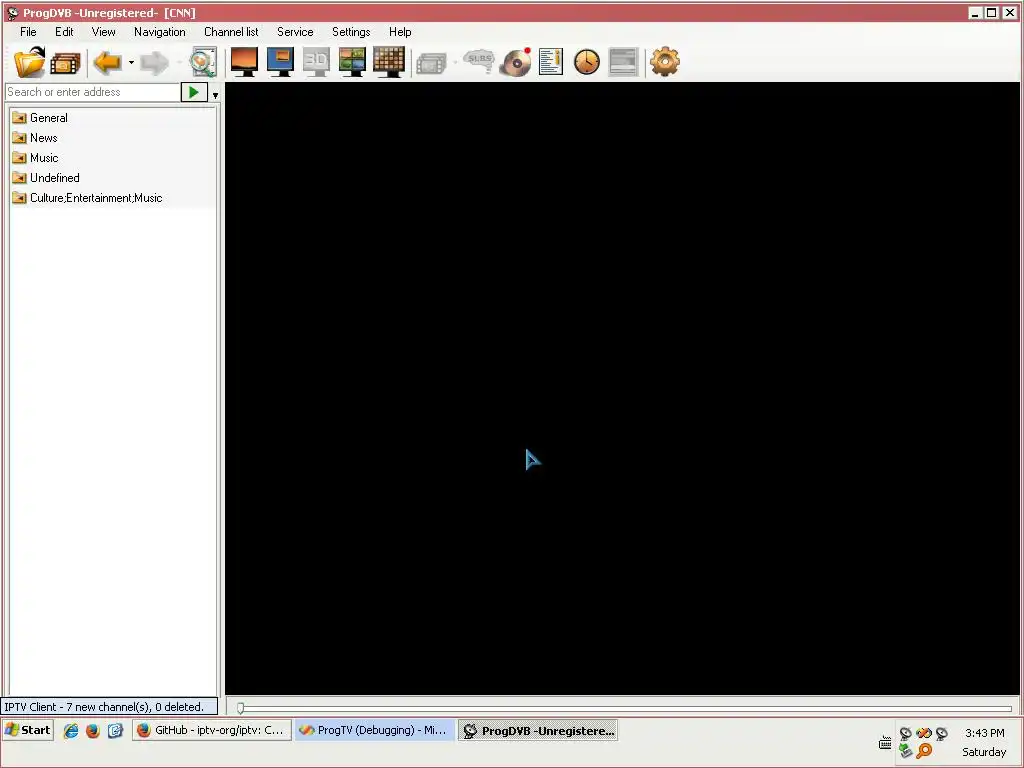Viewport: 1024px width, 768px height.
Task: Open file with the folder toolbar icon
Action: coord(29,63)
